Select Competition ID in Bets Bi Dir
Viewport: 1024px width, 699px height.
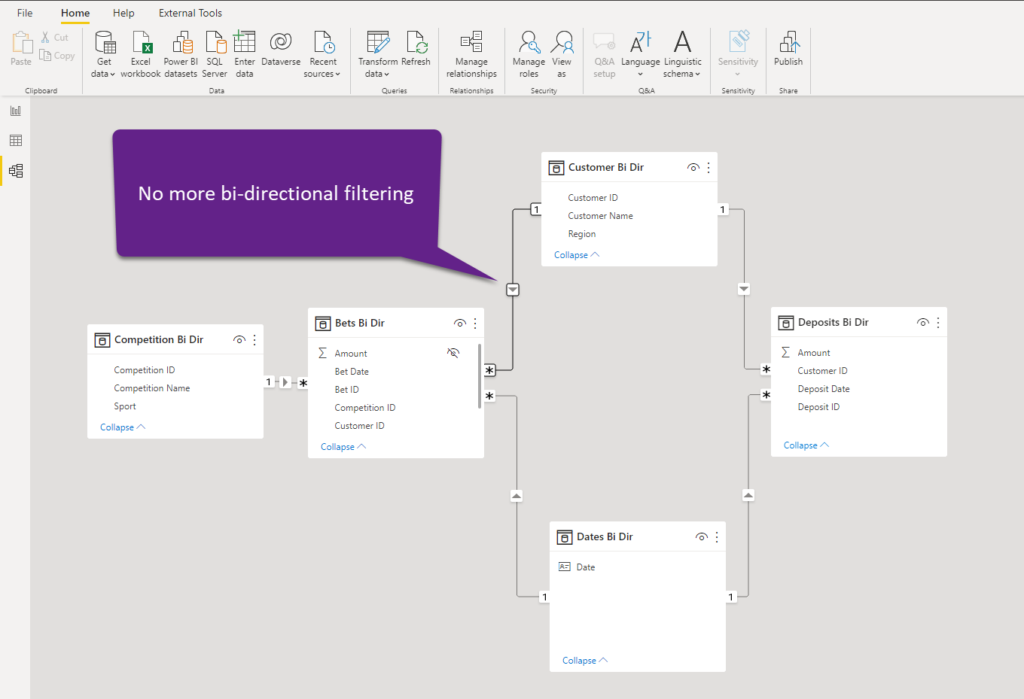[364, 408]
